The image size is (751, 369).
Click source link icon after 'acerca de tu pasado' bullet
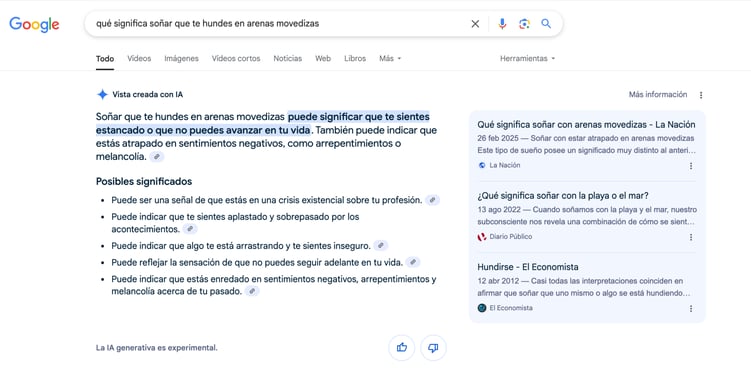[252, 291]
